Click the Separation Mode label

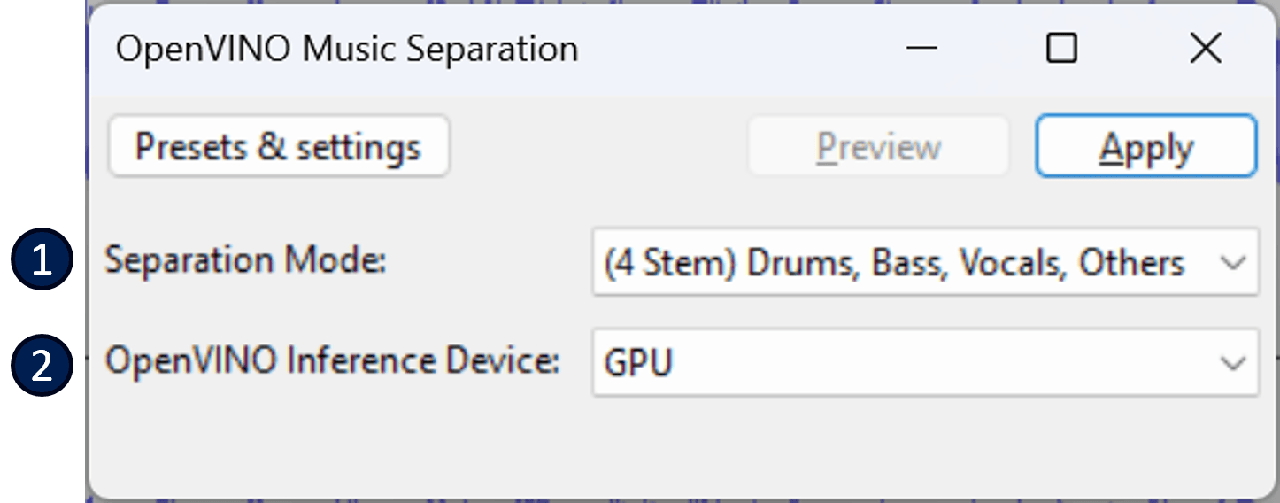(245, 261)
